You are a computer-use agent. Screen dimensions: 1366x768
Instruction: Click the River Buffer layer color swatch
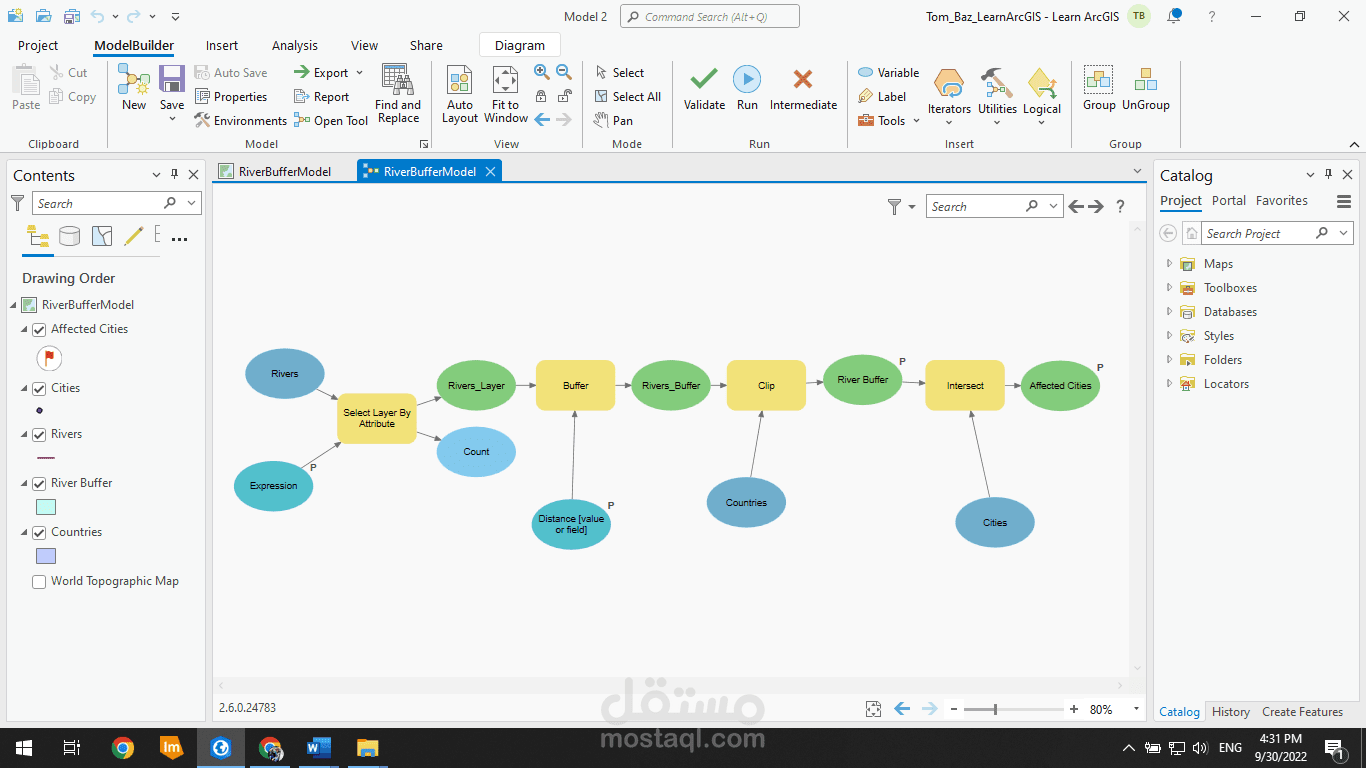pyautogui.click(x=46, y=508)
